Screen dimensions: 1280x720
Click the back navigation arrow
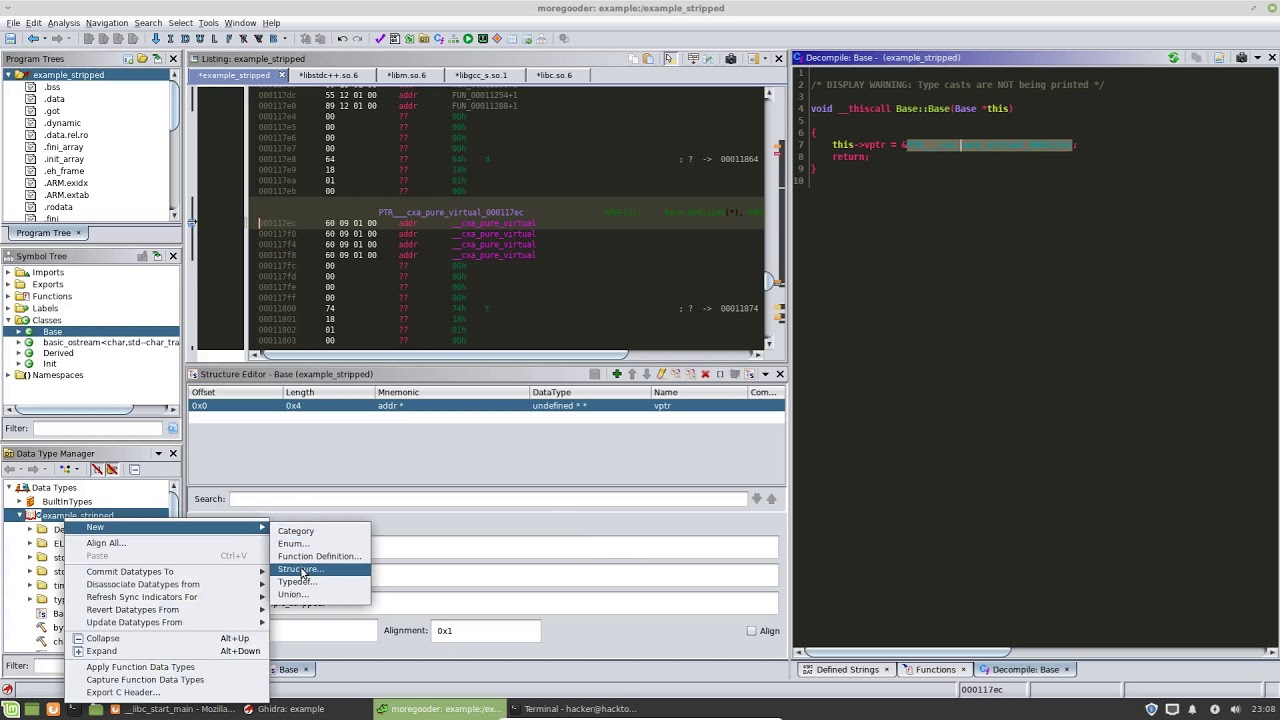pos(33,39)
